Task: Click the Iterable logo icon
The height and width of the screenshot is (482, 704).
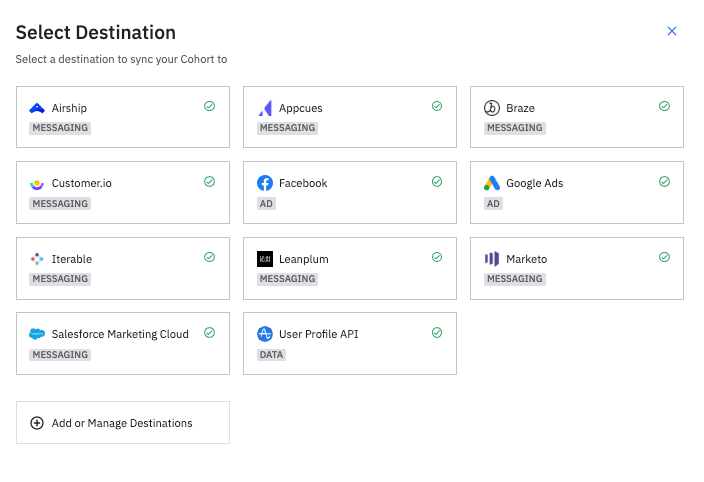Action: click(37, 259)
